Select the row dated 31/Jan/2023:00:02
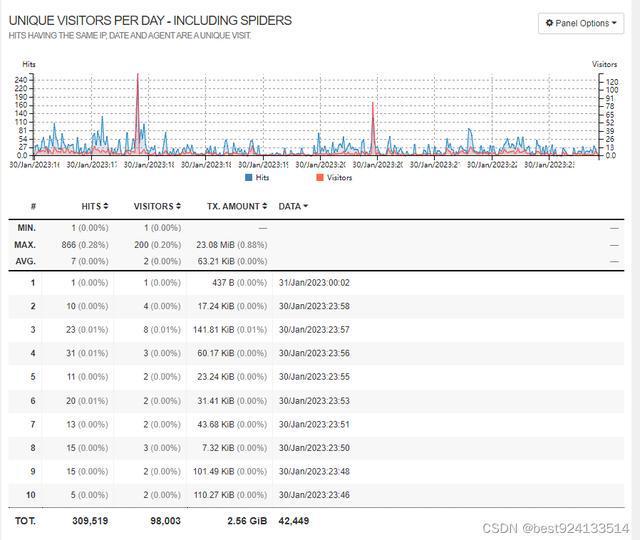640x540 pixels. coord(314,283)
